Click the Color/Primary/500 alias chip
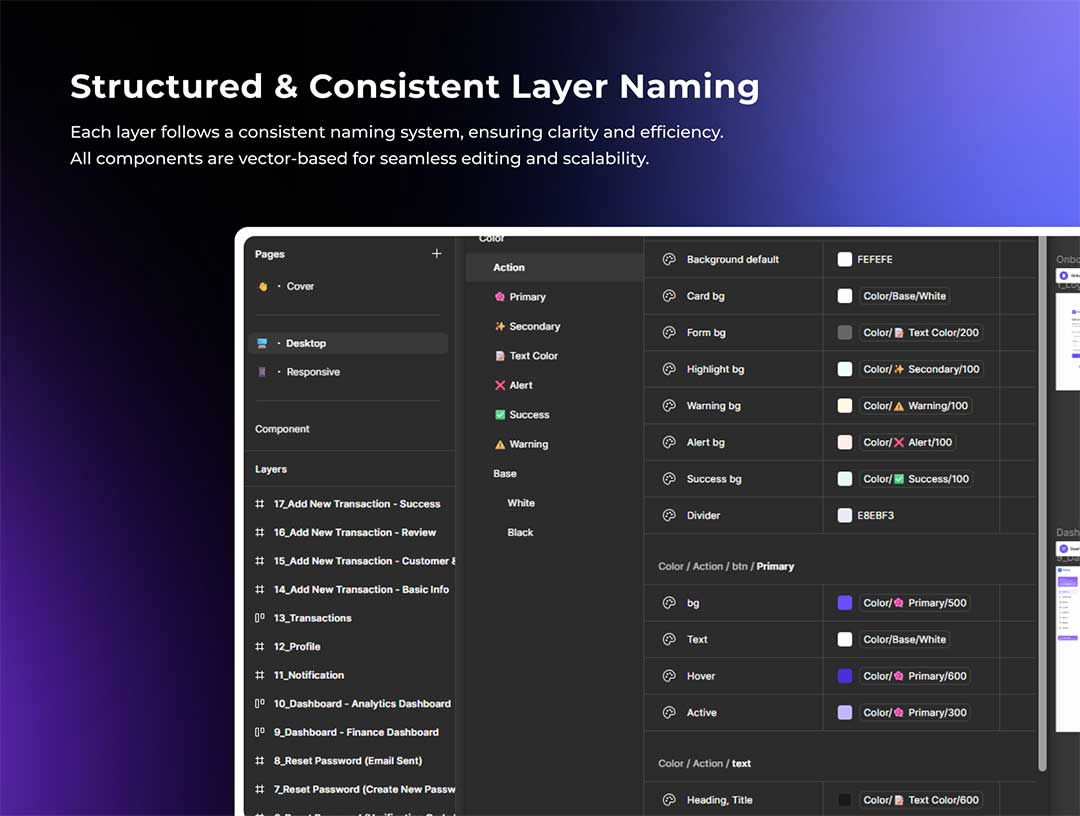The height and width of the screenshot is (816, 1080). (915, 603)
